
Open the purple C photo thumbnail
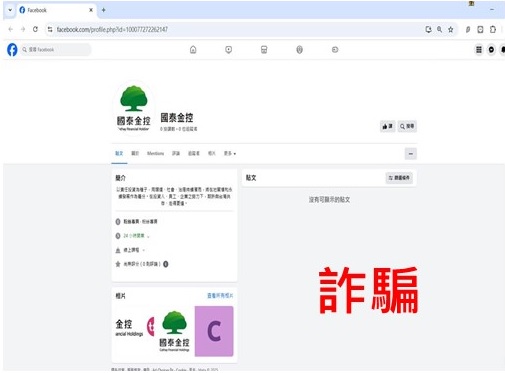[214, 331]
